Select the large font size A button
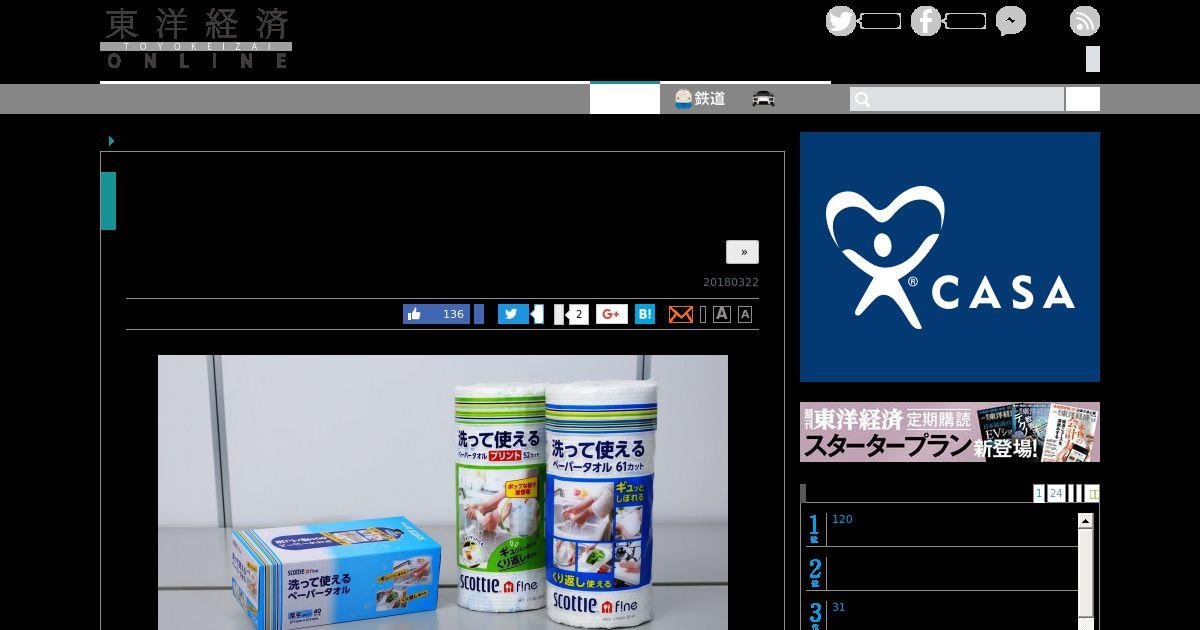The width and height of the screenshot is (1200, 630). pos(722,314)
